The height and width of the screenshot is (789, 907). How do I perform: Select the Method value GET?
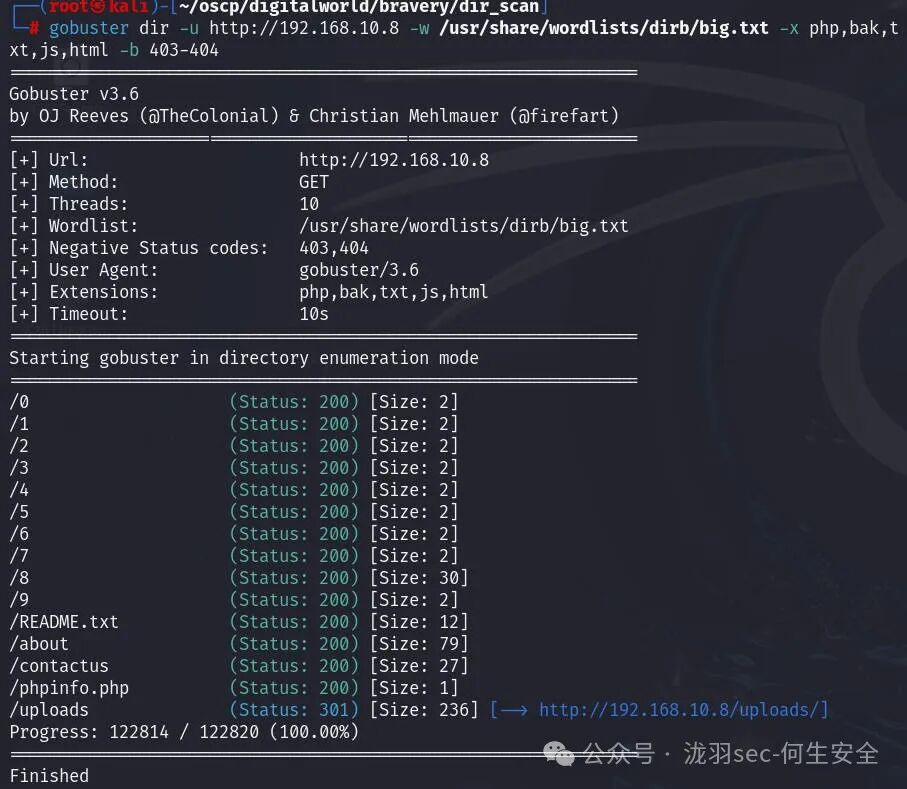[x=314, y=182]
